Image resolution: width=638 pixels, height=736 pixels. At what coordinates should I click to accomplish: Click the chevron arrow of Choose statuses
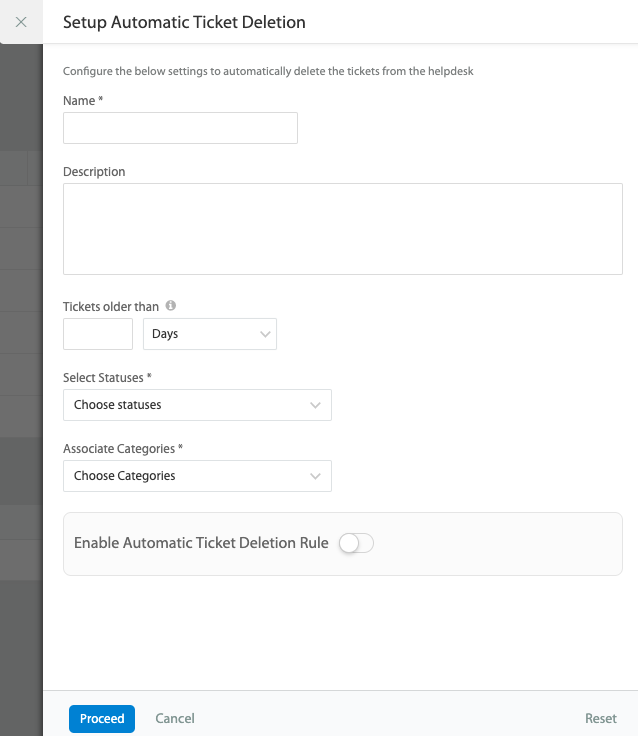pos(315,405)
